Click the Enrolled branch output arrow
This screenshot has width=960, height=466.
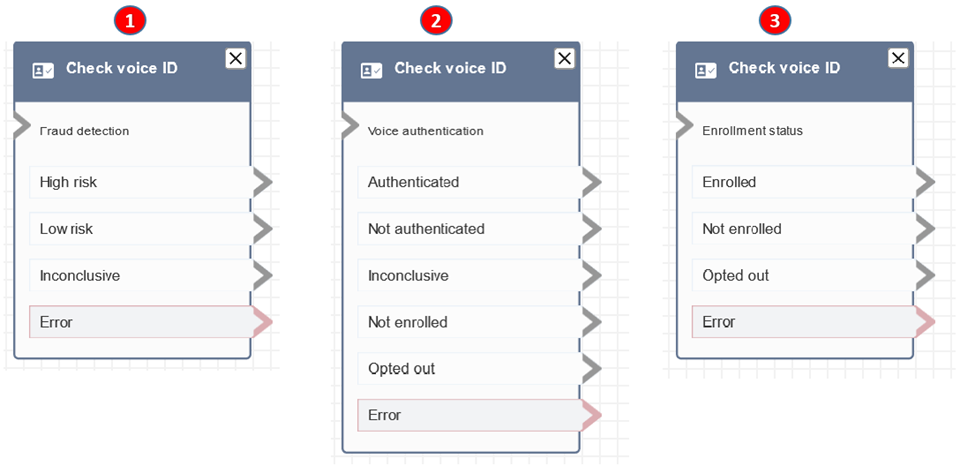925,182
